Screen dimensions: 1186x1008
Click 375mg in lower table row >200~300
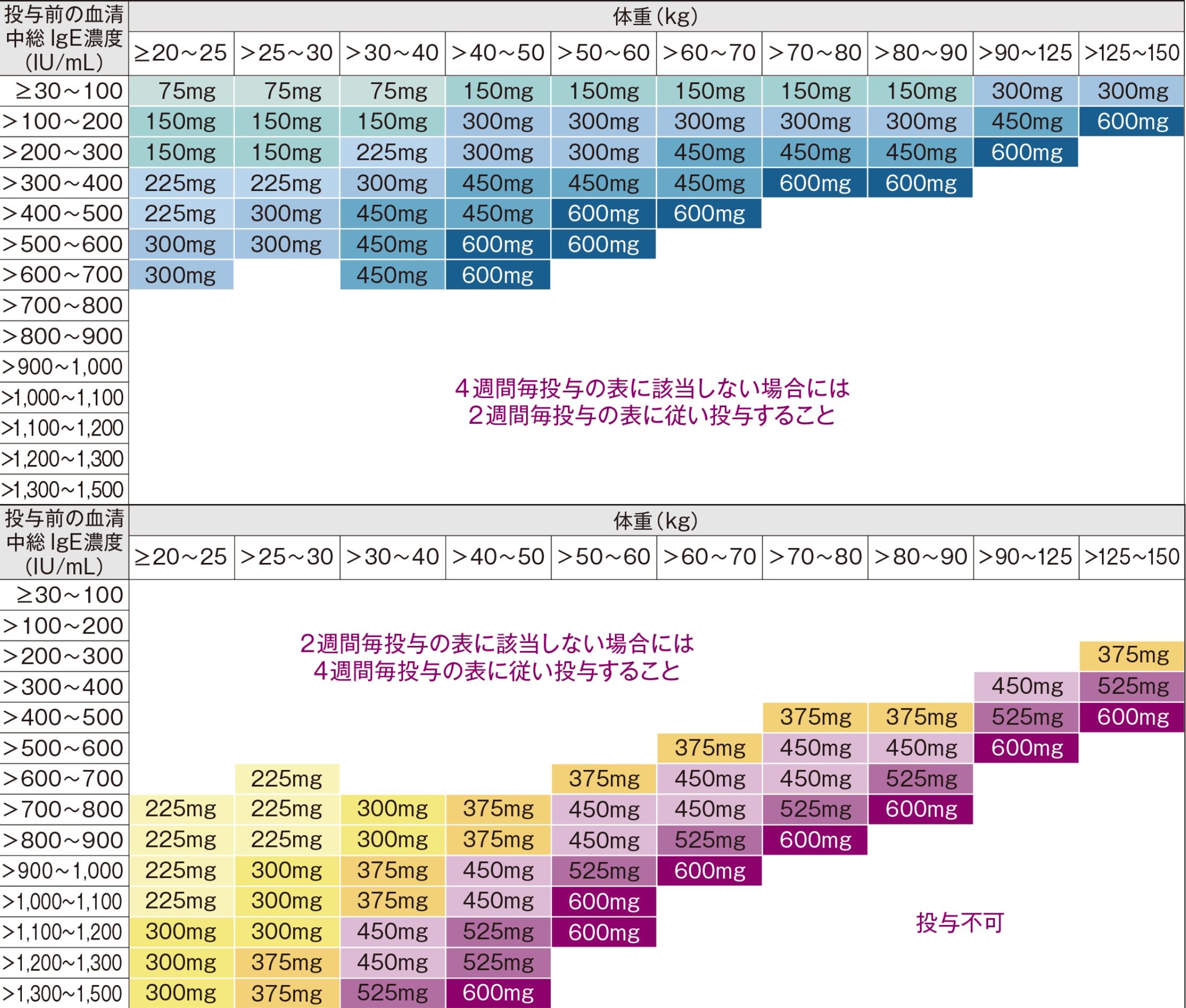point(1132,655)
